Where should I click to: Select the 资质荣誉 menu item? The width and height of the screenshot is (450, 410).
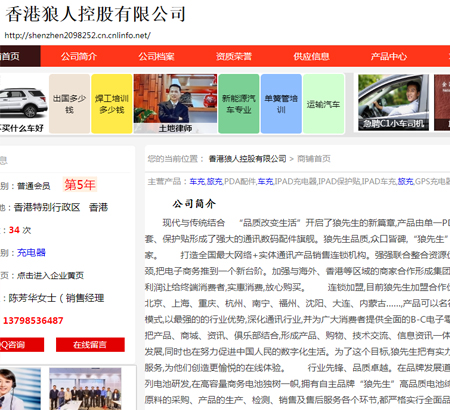click(x=234, y=56)
